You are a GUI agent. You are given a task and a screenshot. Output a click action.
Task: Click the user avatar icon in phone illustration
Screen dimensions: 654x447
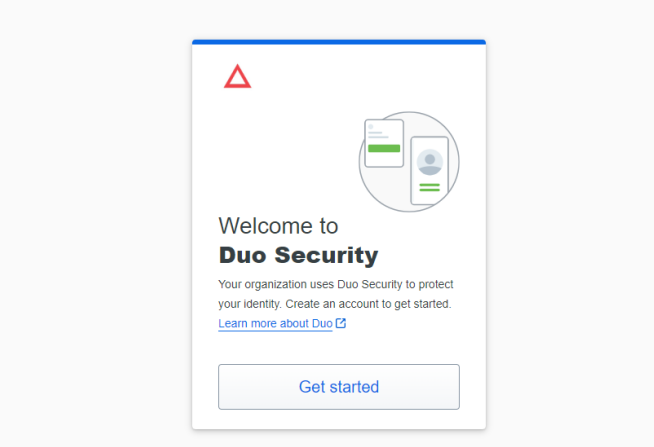click(430, 162)
